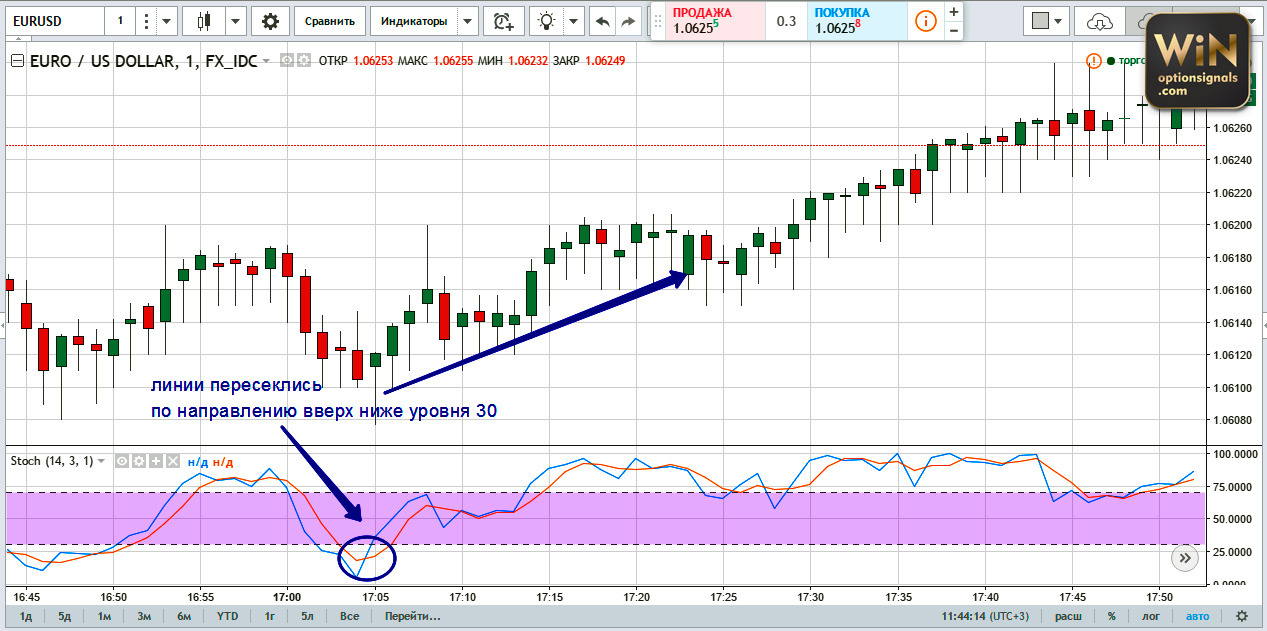This screenshot has height=631, width=1267.
Task: Click the candlestick chart style icon
Action: pos(206,20)
